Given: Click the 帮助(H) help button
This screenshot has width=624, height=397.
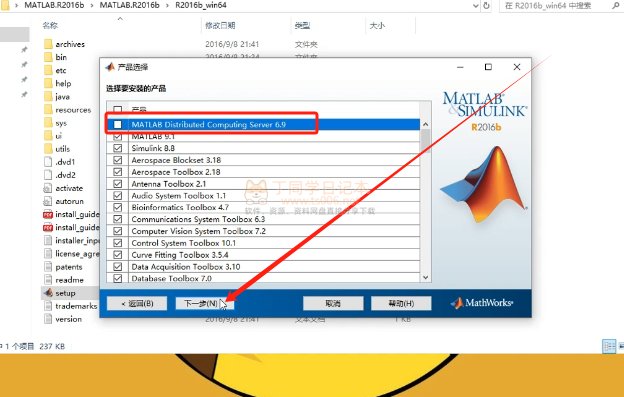Looking at the screenshot, I should point(401,304).
